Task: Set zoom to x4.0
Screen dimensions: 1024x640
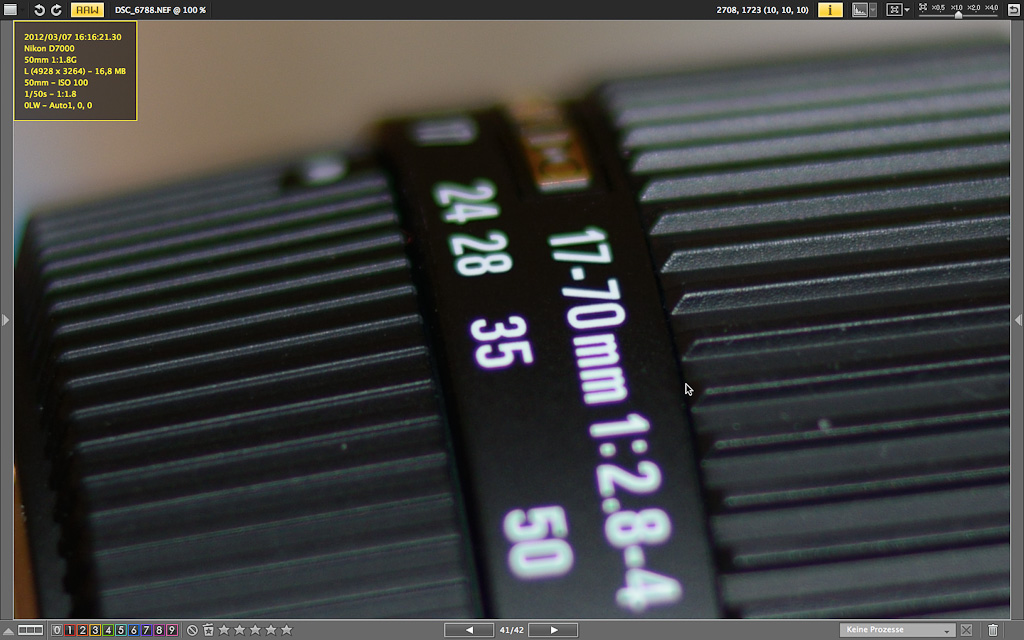Action: [x=991, y=8]
